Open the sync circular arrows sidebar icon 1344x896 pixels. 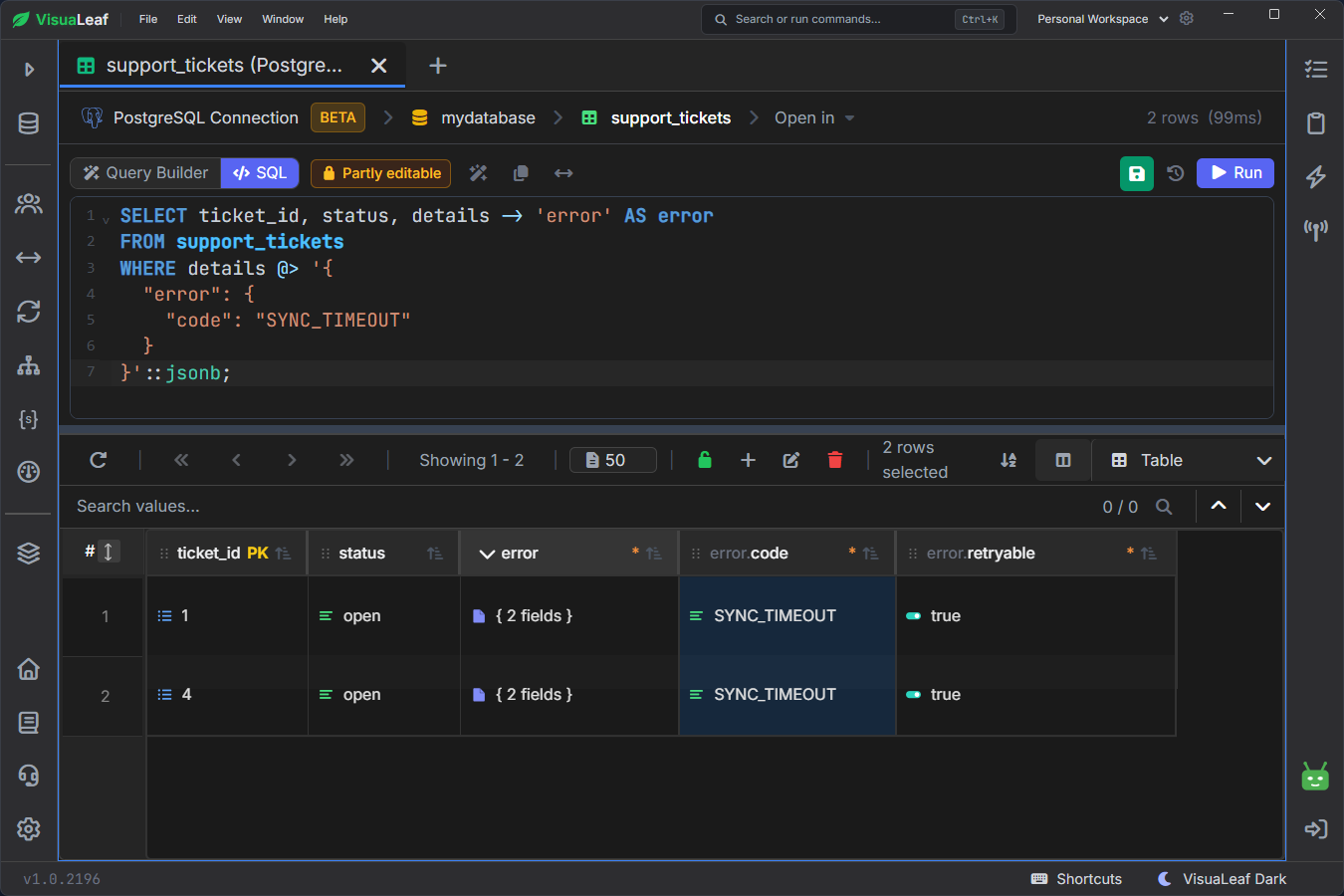[29, 312]
